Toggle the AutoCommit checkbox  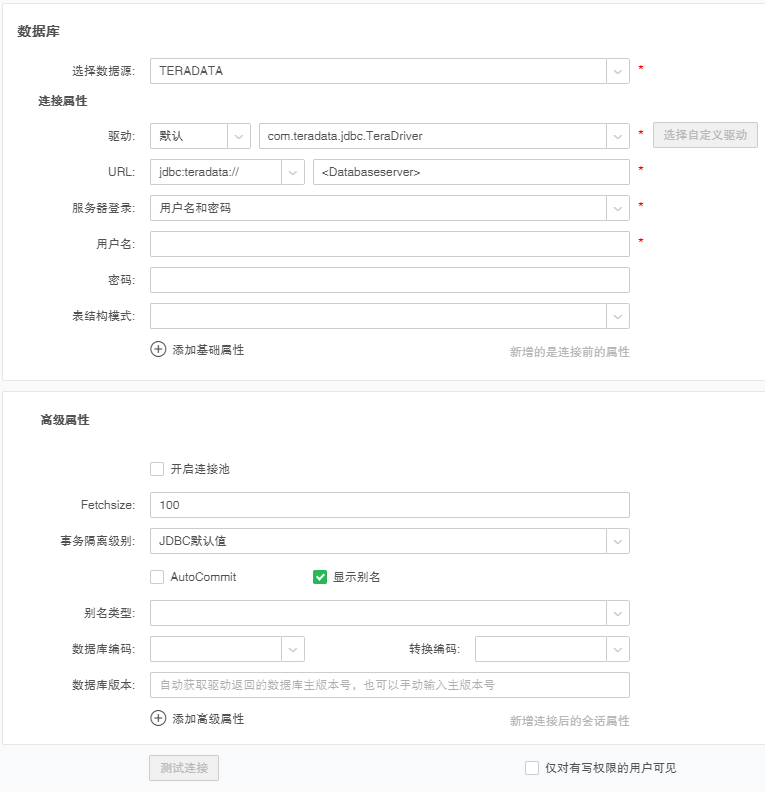(x=157, y=577)
